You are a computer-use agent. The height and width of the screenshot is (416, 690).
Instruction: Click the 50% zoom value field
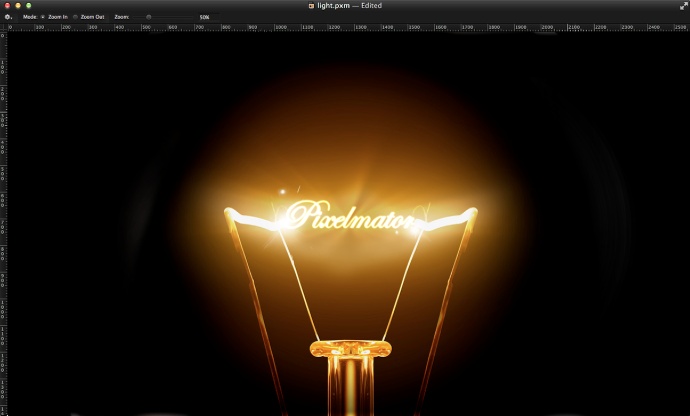tap(208, 17)
